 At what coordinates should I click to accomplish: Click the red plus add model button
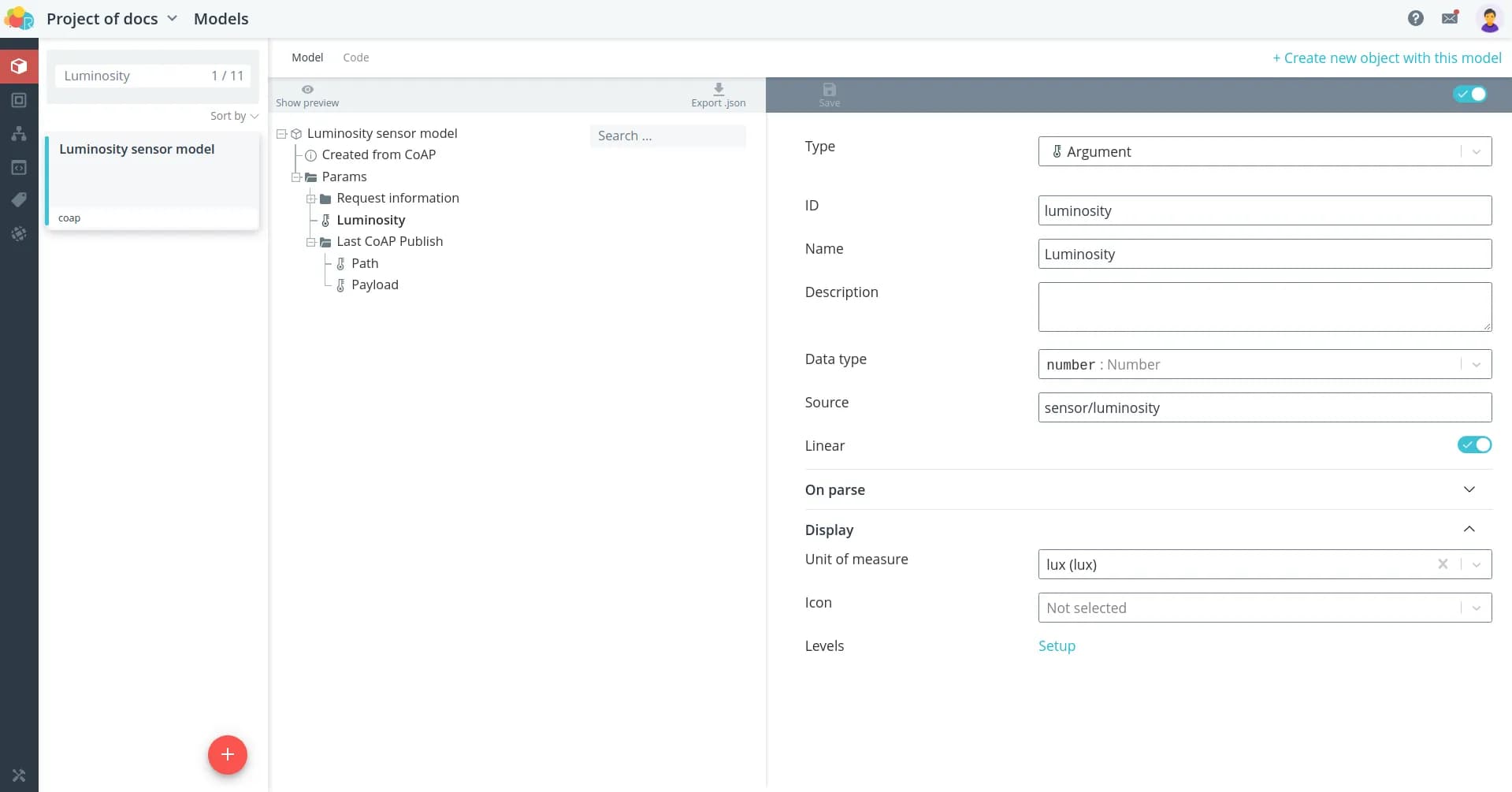click(227, 754)
